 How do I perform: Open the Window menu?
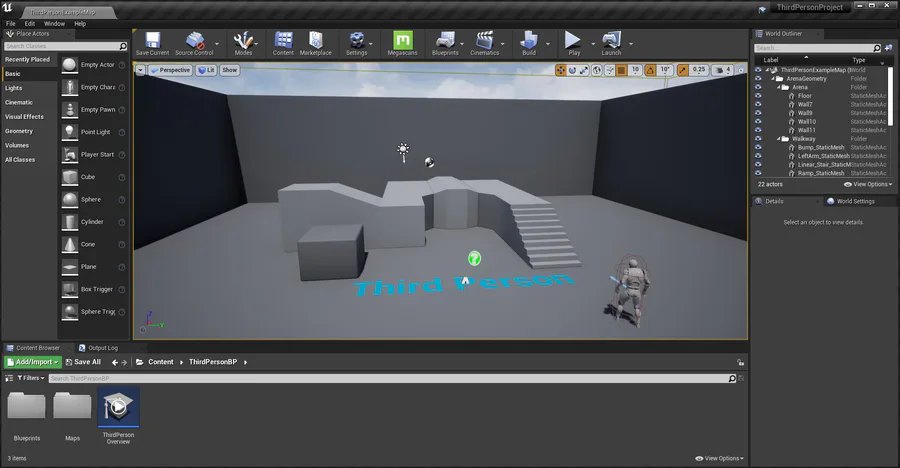pyautogui.click(x=55, y=24)
